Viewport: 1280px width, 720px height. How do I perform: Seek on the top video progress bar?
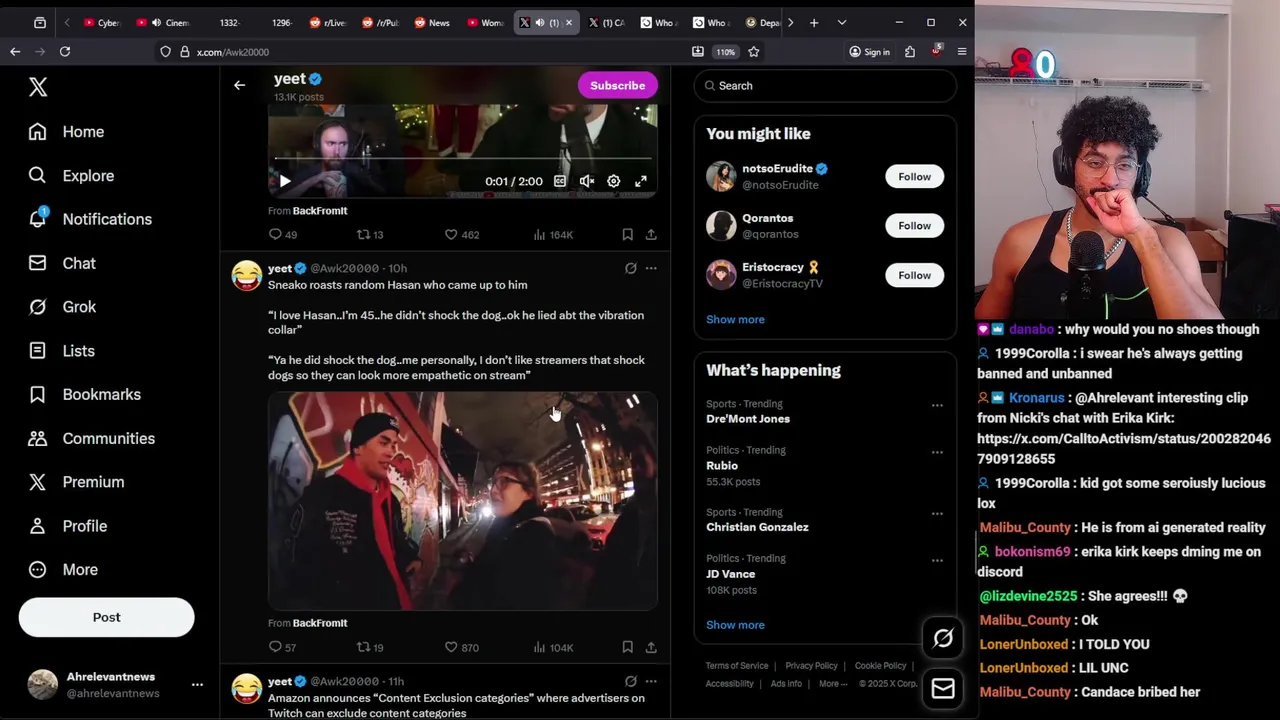click(x=463, y=159)
